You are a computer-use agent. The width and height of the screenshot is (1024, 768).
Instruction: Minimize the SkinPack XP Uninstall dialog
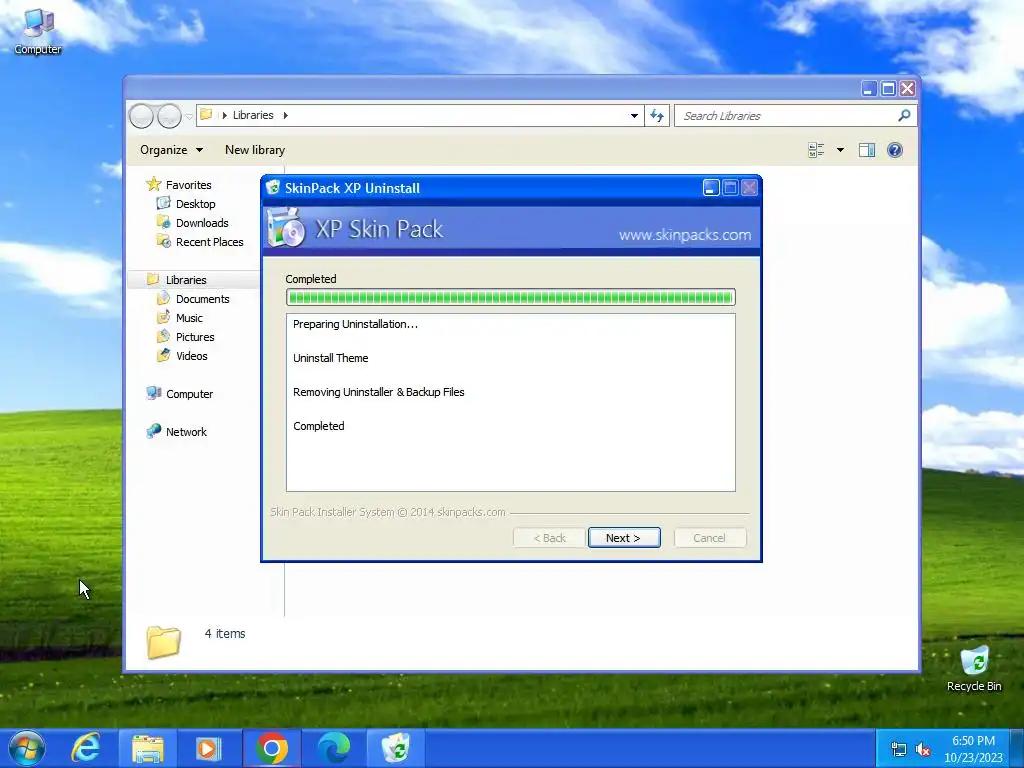coord(711,188)
